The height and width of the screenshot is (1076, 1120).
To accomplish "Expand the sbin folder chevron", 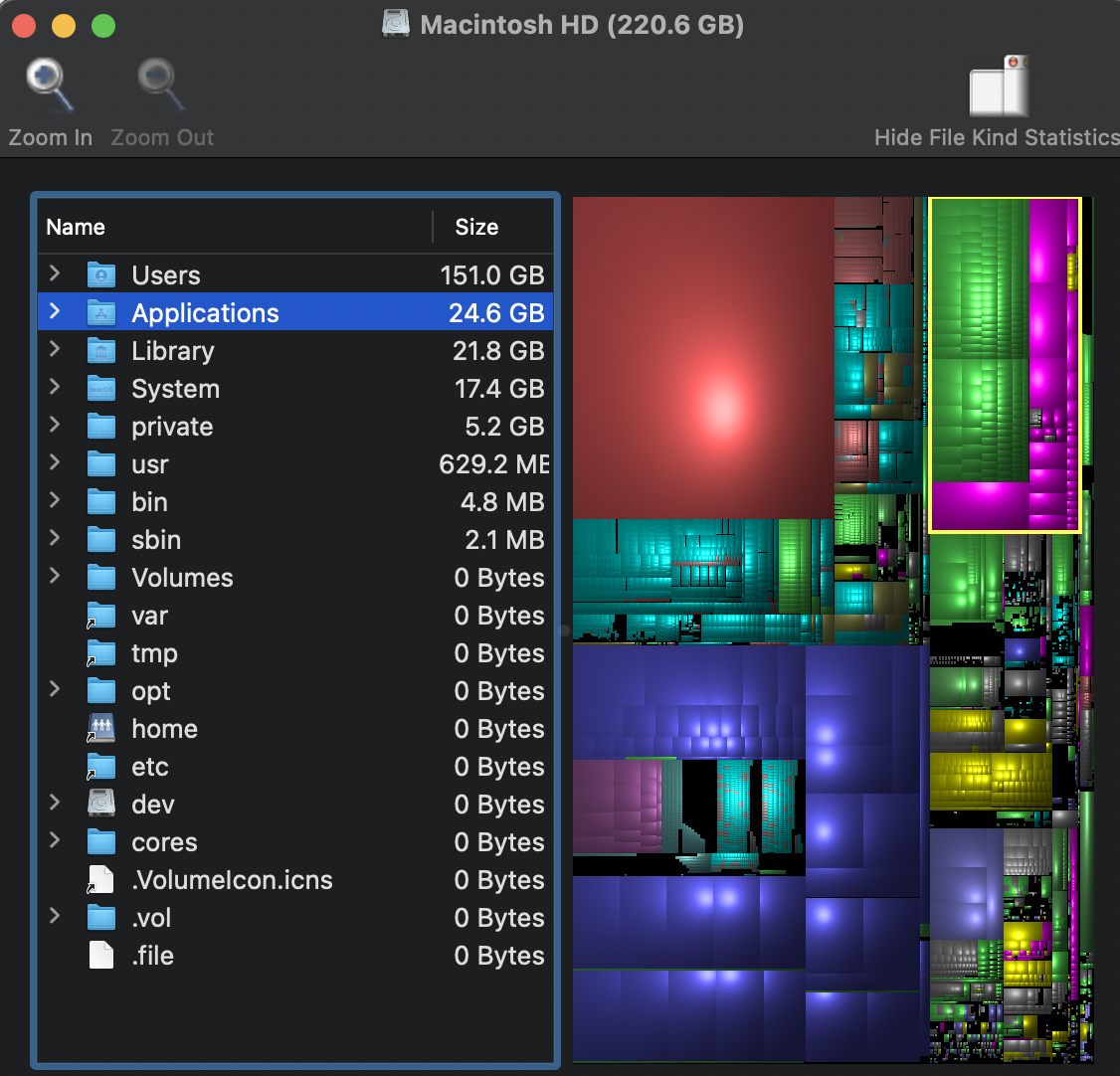I will (x=55, y=538).
